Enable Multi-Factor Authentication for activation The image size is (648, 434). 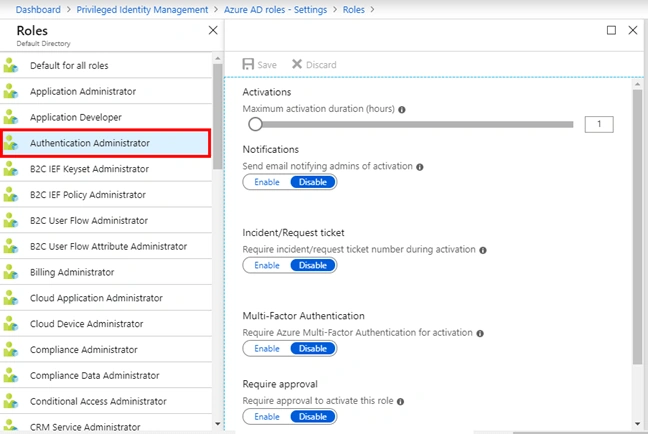tap(267, 348)
